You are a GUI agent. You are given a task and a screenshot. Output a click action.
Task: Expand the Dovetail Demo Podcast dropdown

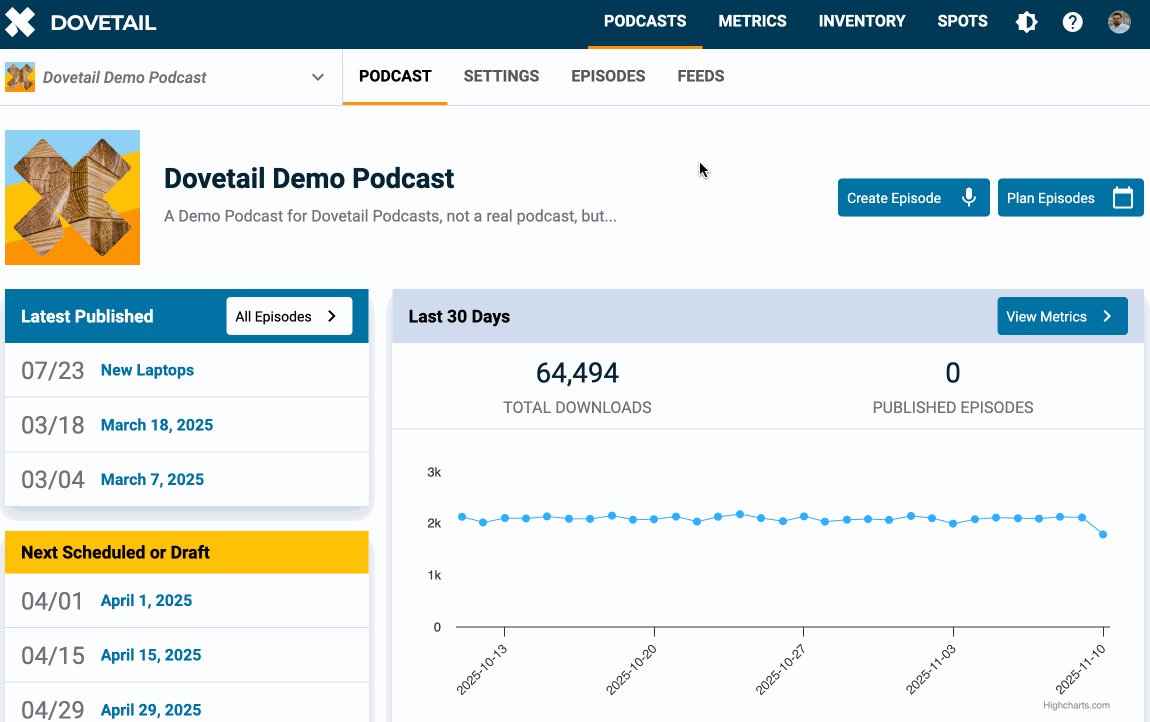point(318,77)
